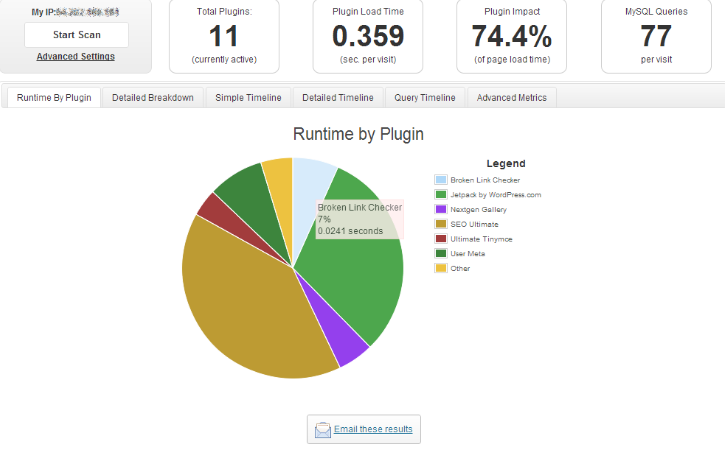Select the Runtime By Plugin tab

53,97
